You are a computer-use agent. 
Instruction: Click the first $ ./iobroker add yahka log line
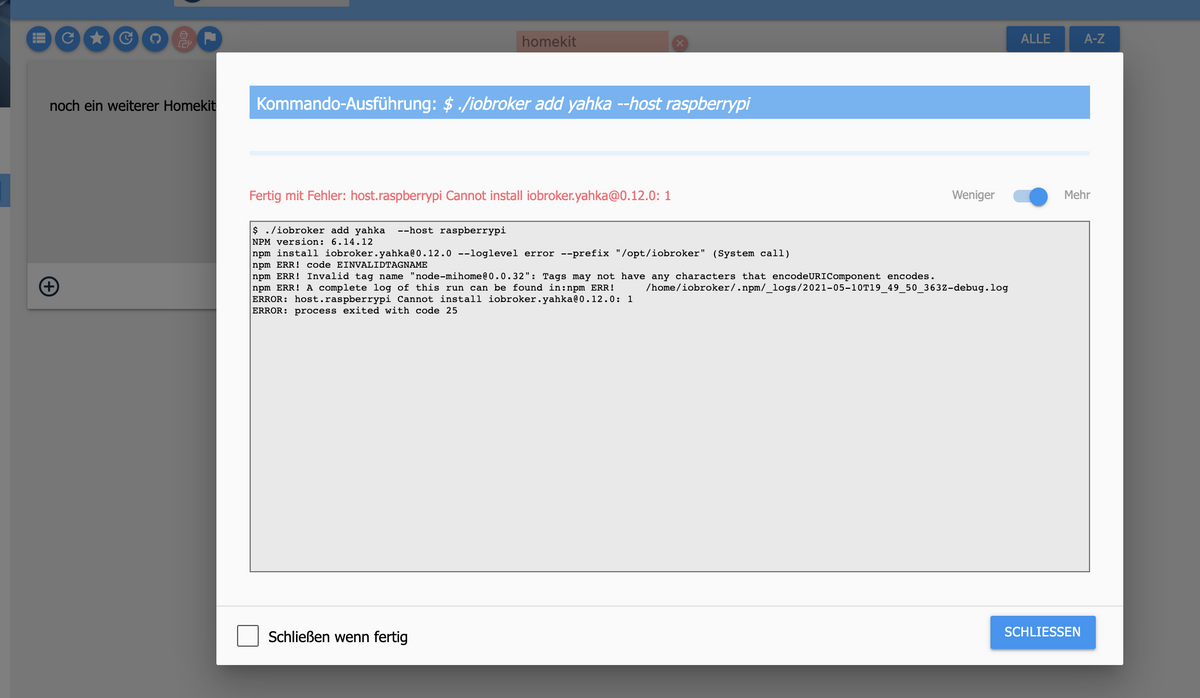click(379, 231)
